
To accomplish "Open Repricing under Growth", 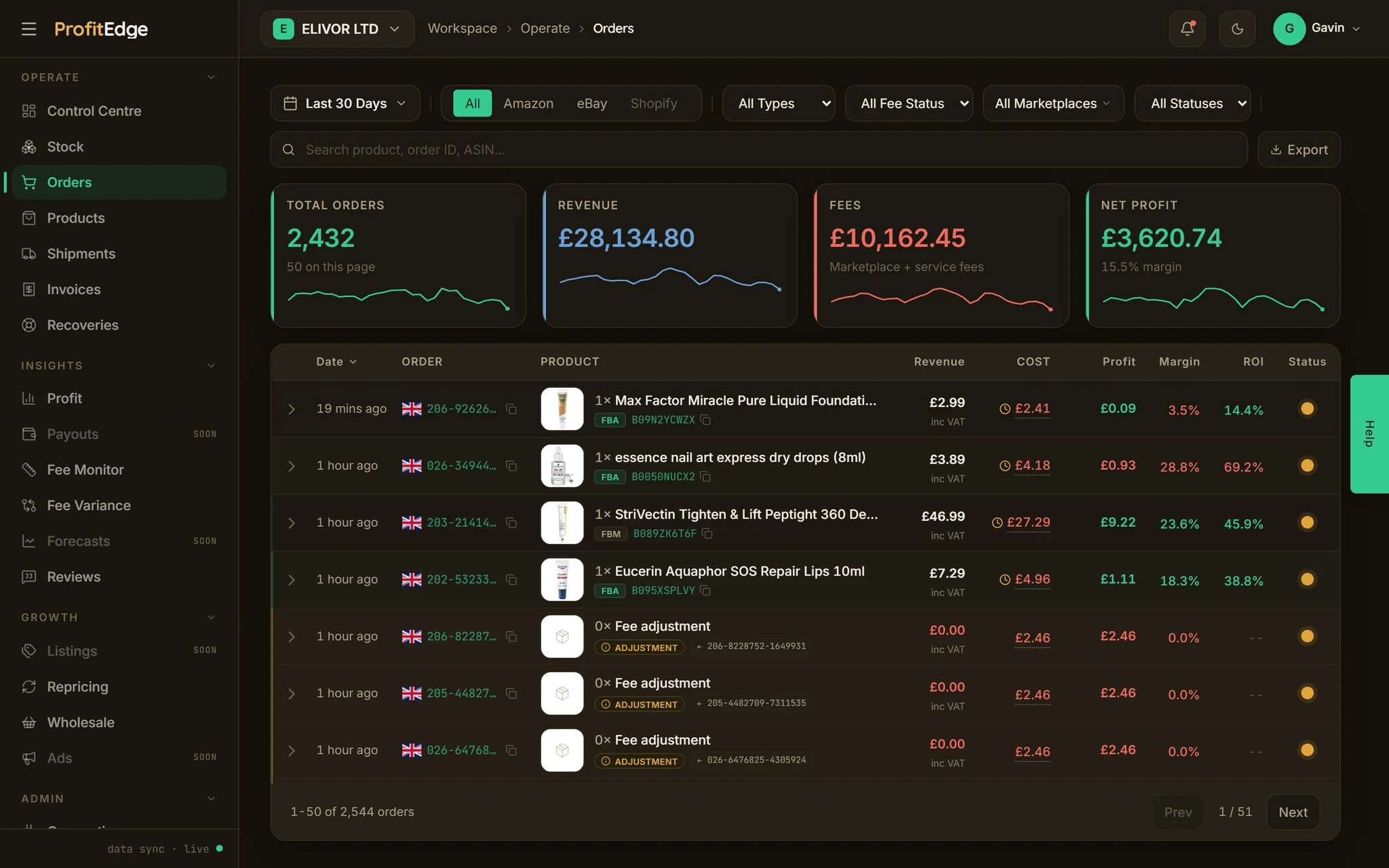I will (119, 687).
